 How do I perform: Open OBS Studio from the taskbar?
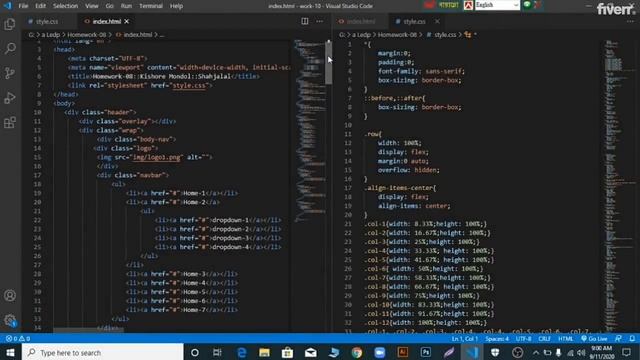tap(518, 352)
